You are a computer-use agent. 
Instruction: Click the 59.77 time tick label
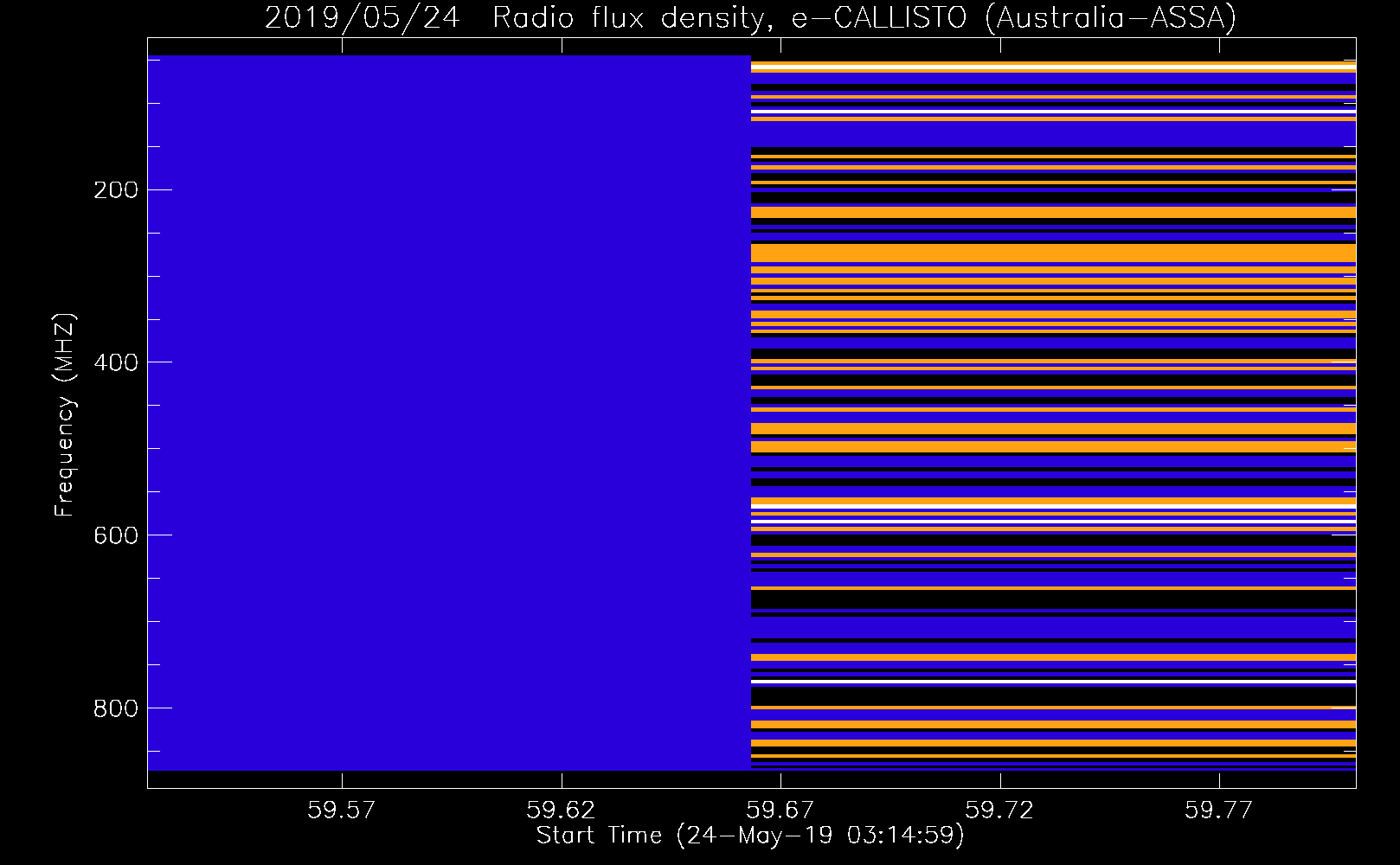tap(1218, 810)
